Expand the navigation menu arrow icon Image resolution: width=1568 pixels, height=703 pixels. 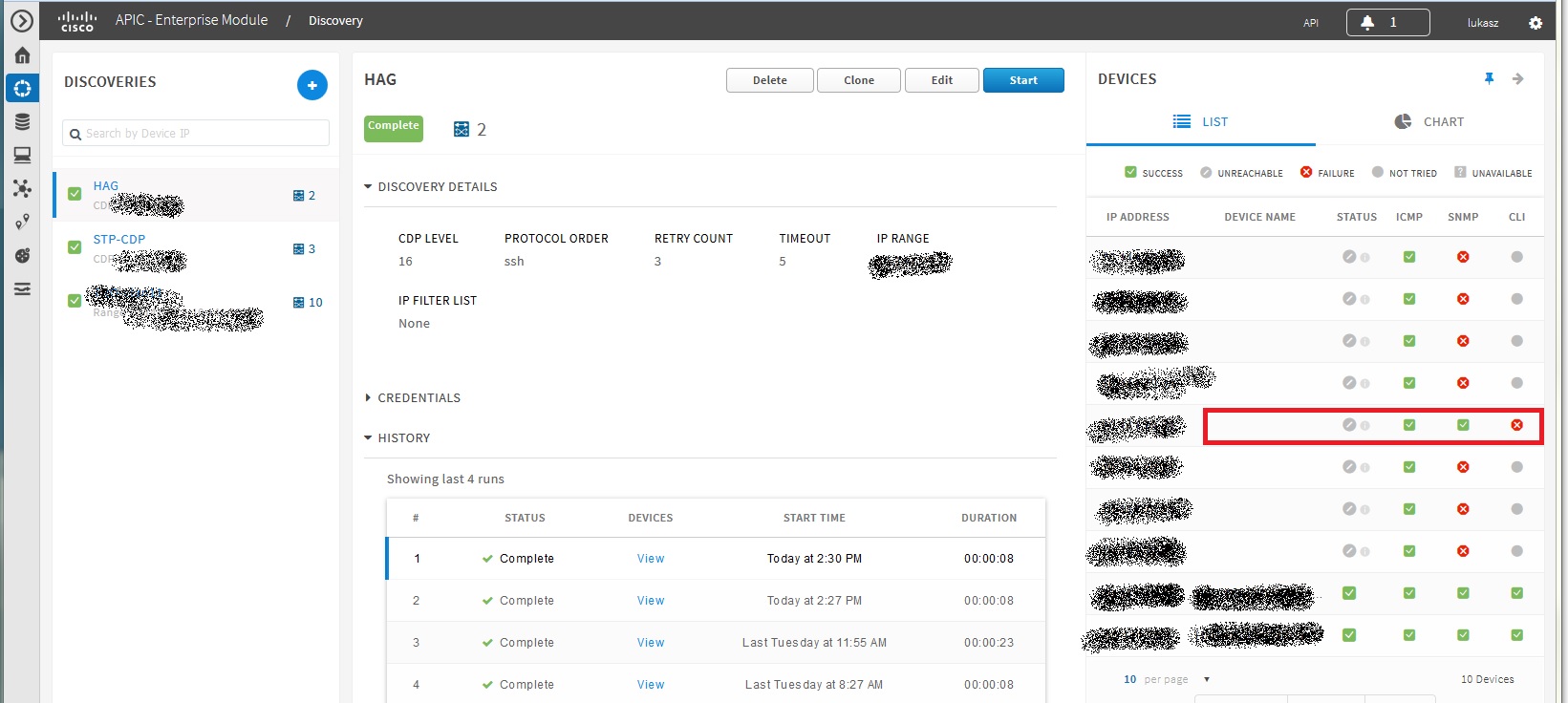(x=22, y=21)
